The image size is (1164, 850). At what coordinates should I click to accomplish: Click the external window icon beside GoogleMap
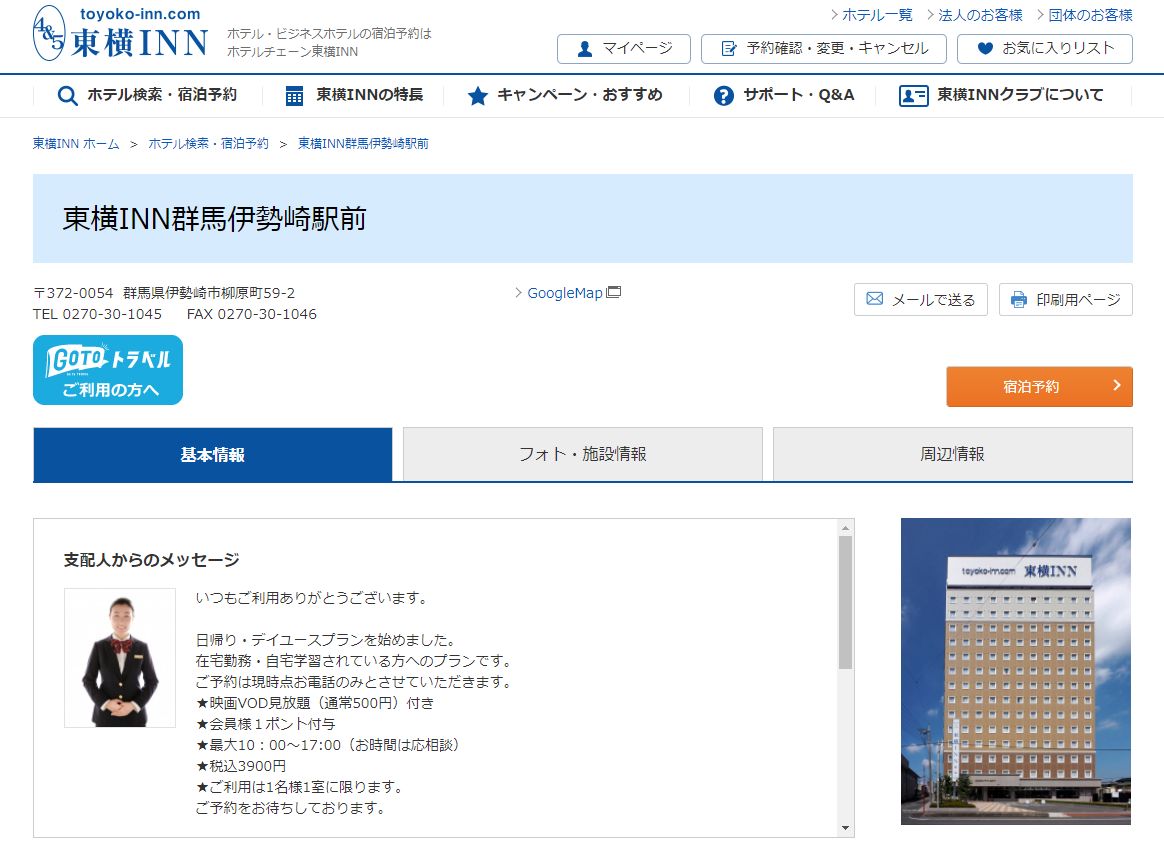[x=614, y=292]
